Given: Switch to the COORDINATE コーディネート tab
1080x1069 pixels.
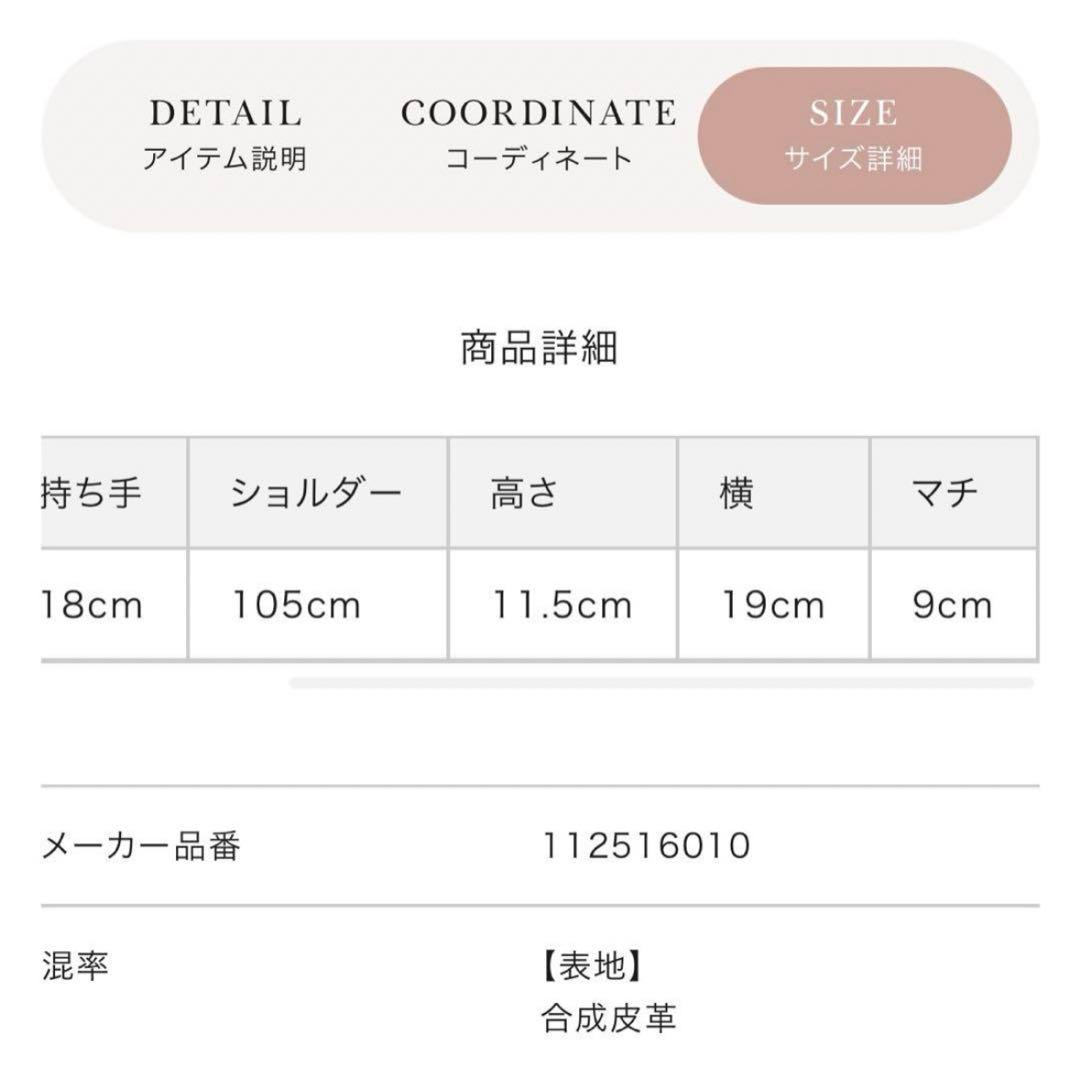Looking at the screenshot, I should click(539, 135).
